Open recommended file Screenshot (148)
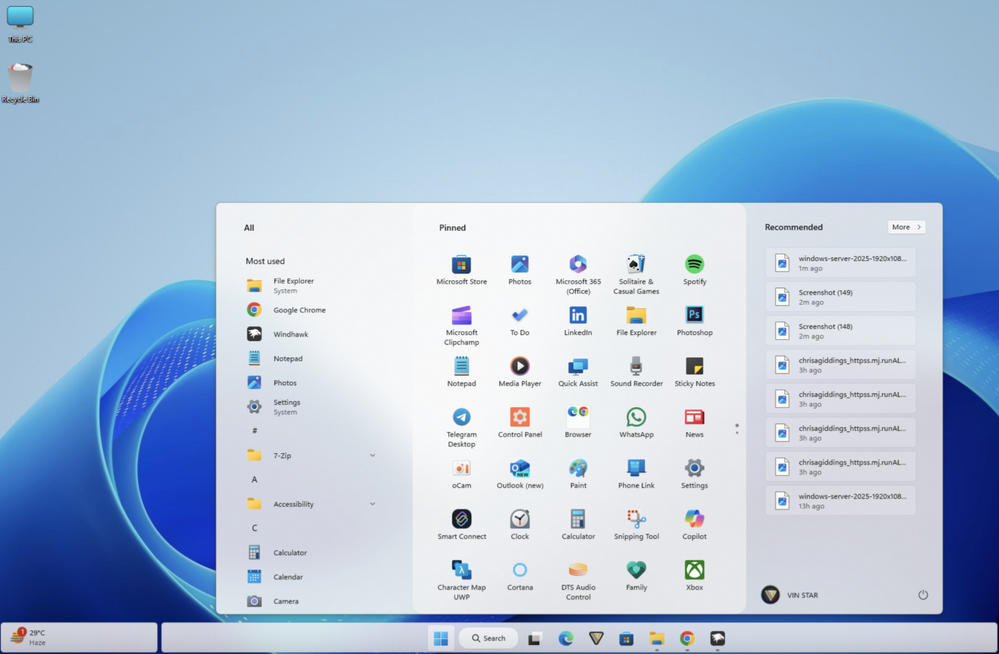 (x=840, y=330)
